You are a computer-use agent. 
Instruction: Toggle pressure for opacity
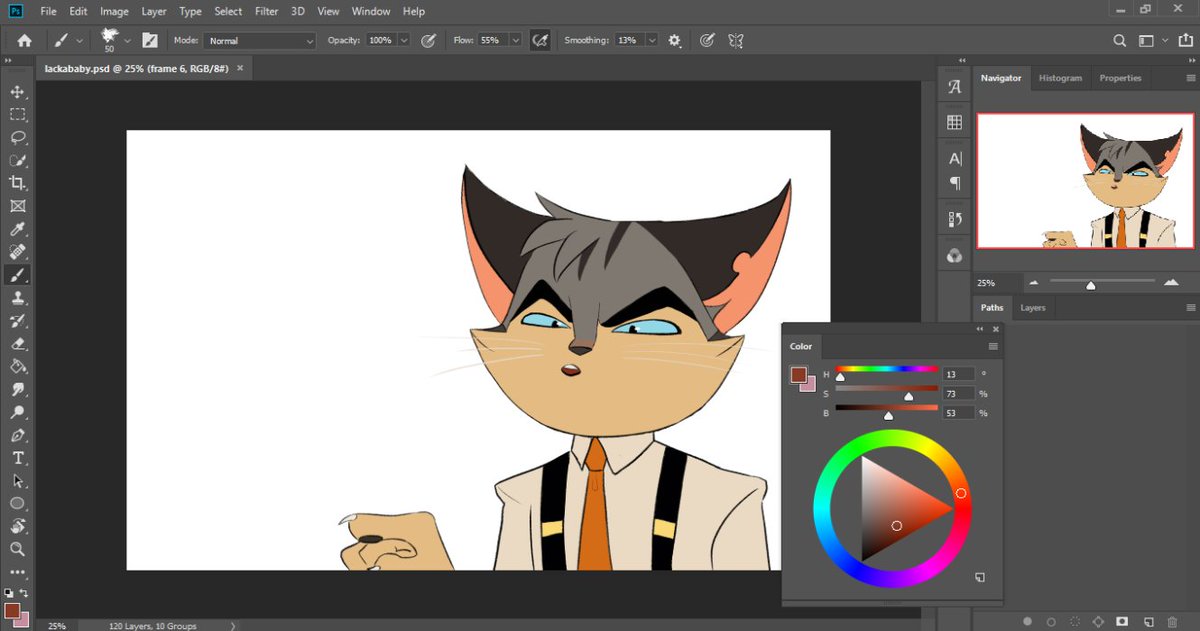(428, 41)
